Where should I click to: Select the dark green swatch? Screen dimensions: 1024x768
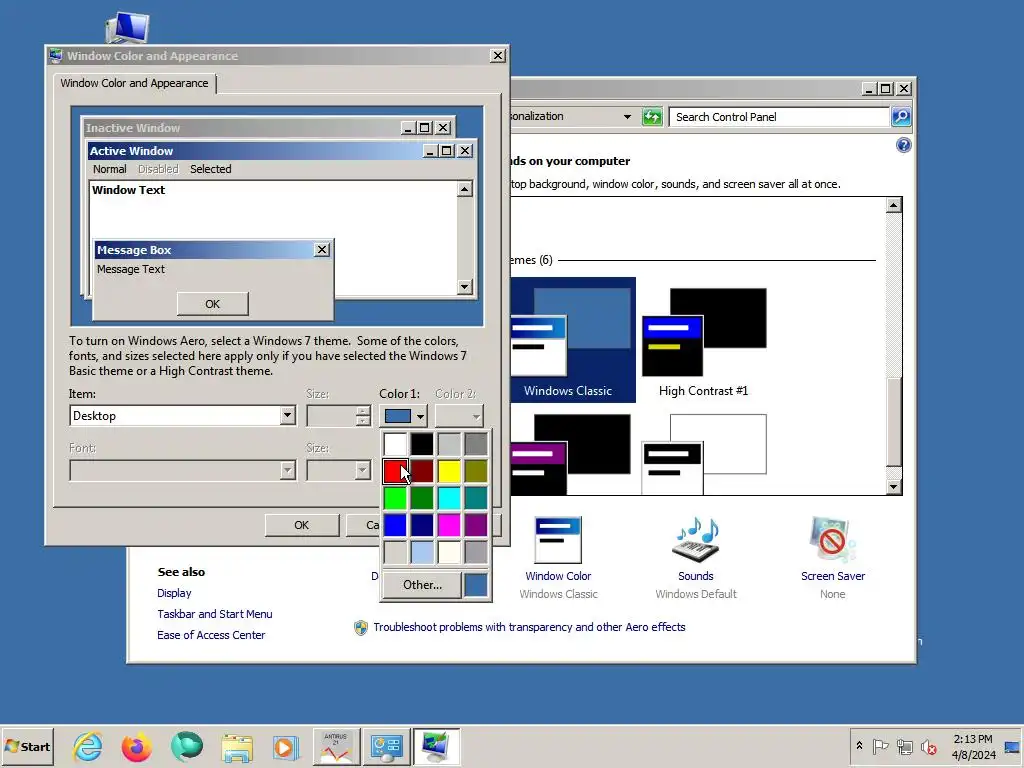point(422,498)
